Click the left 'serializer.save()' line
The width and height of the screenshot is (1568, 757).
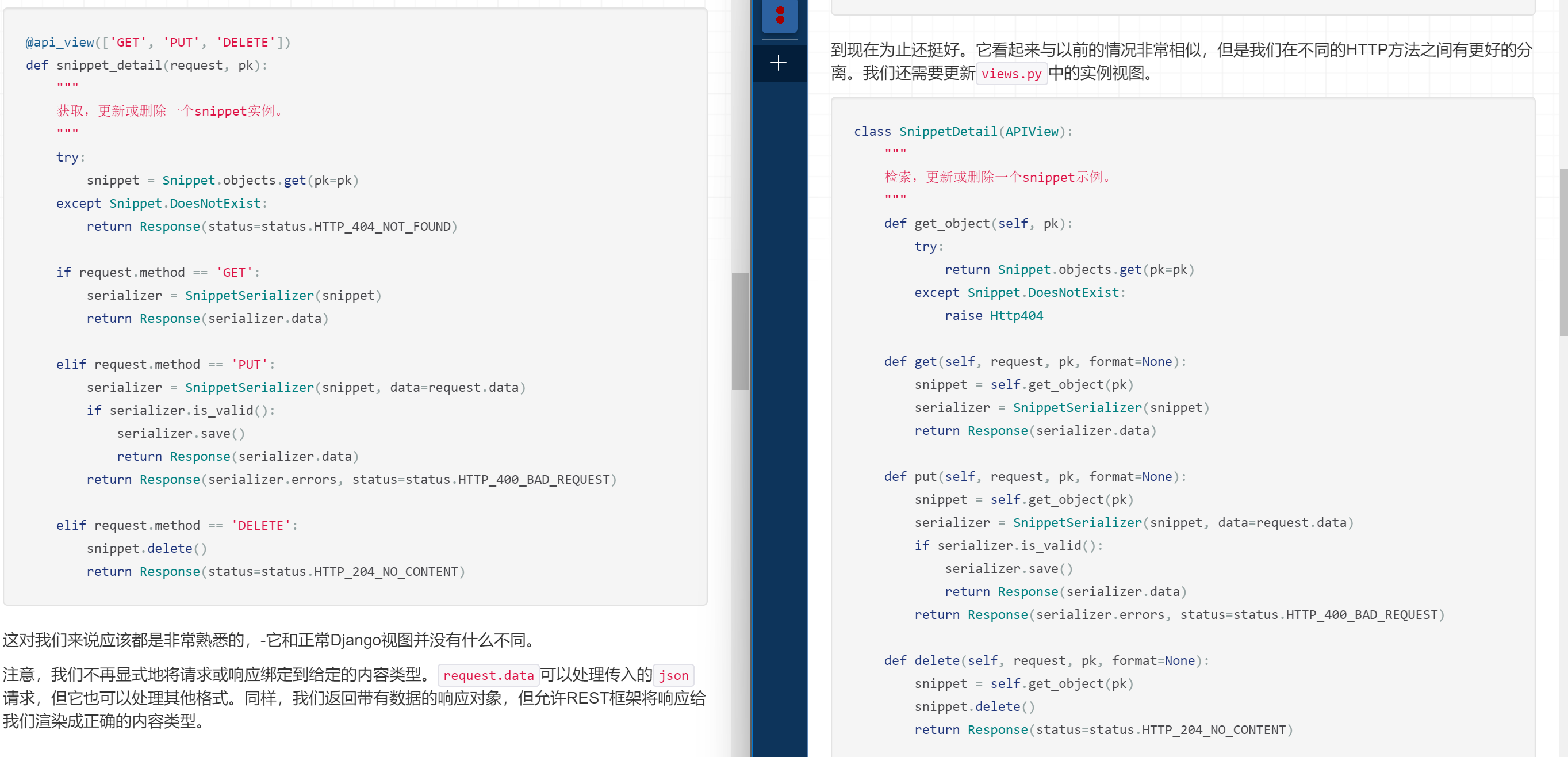(181, 433)
